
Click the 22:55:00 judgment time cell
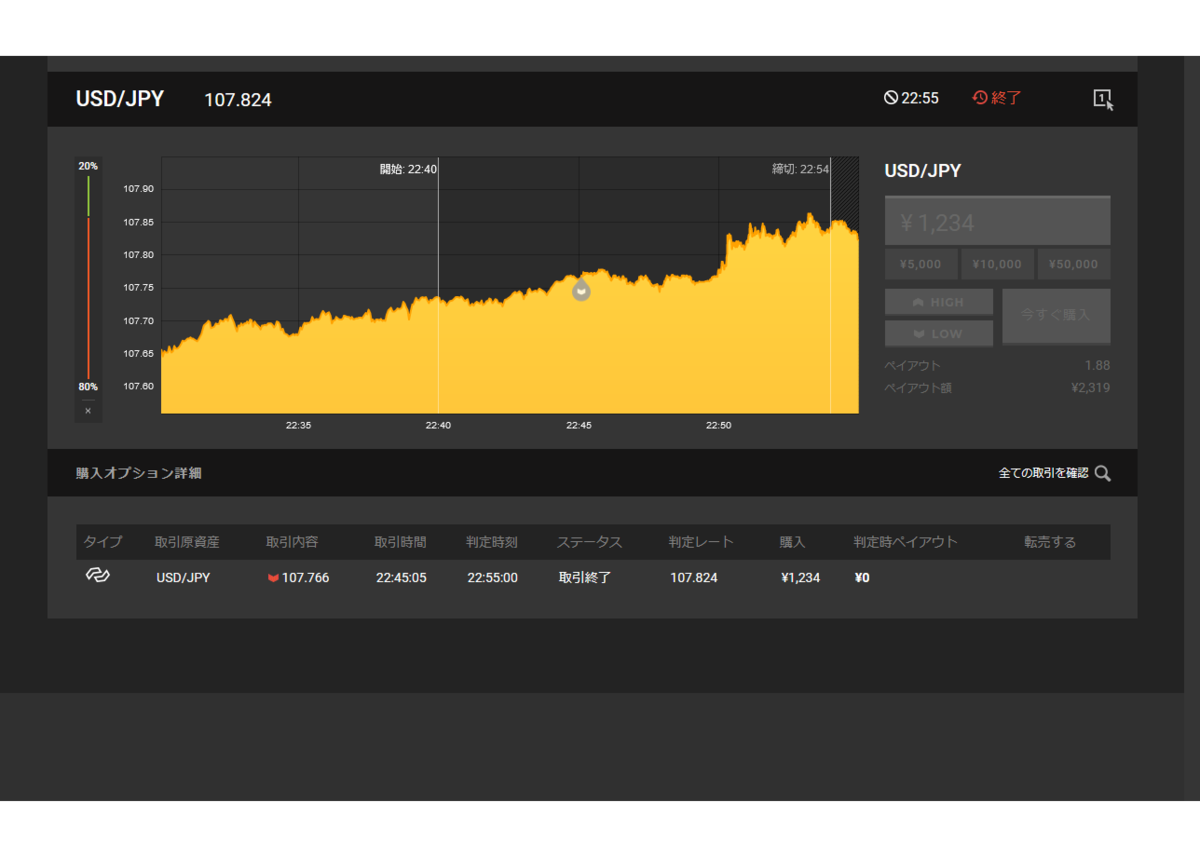[x=493, y=578]
